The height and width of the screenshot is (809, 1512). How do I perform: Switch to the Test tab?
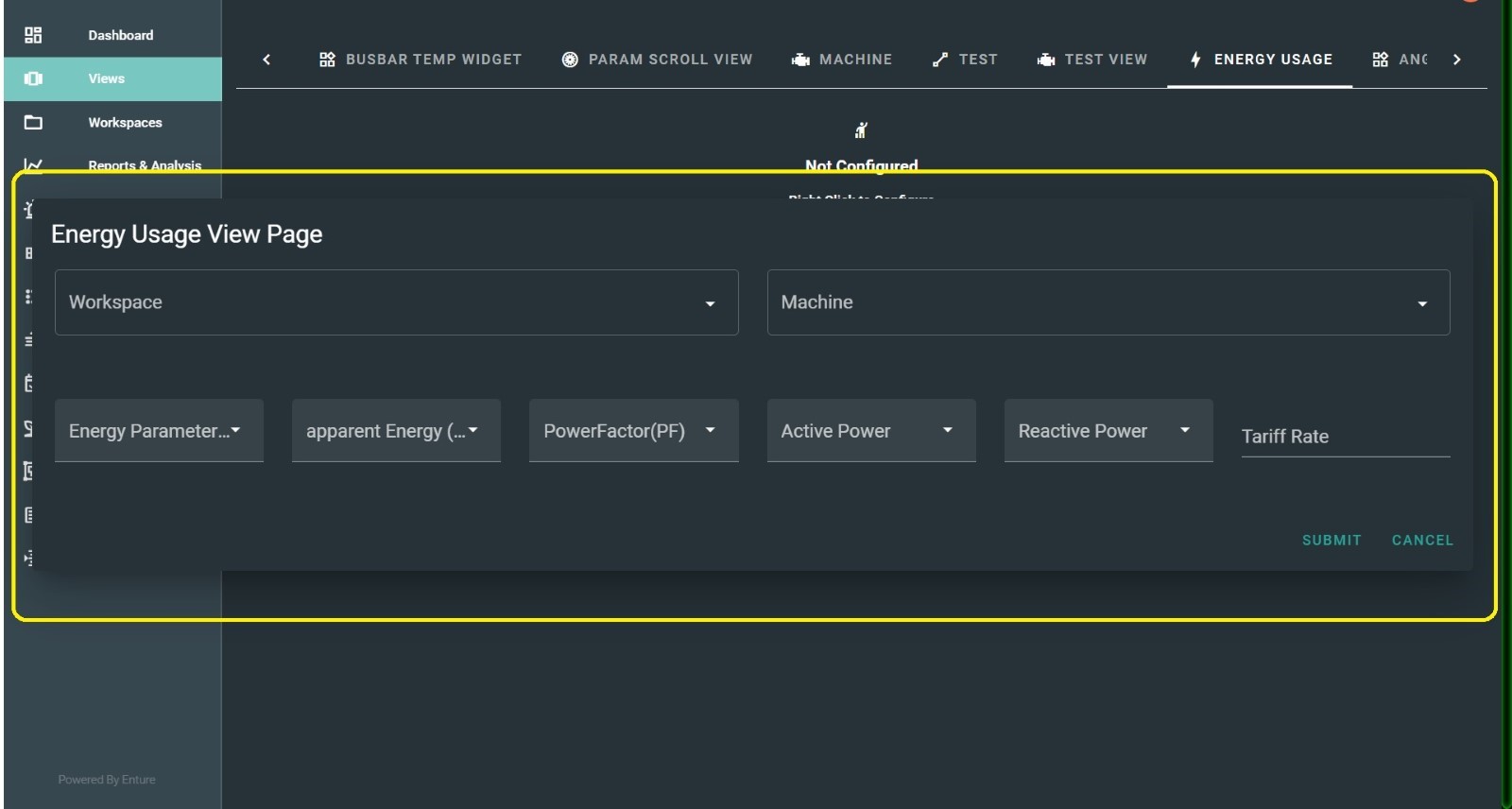click(964, 59)
